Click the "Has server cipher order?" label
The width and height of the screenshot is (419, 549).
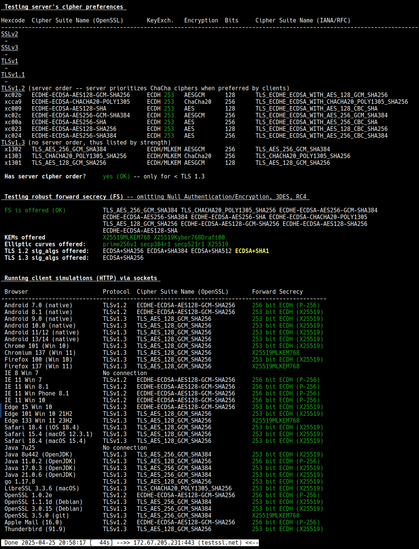[x=45, y=176]
